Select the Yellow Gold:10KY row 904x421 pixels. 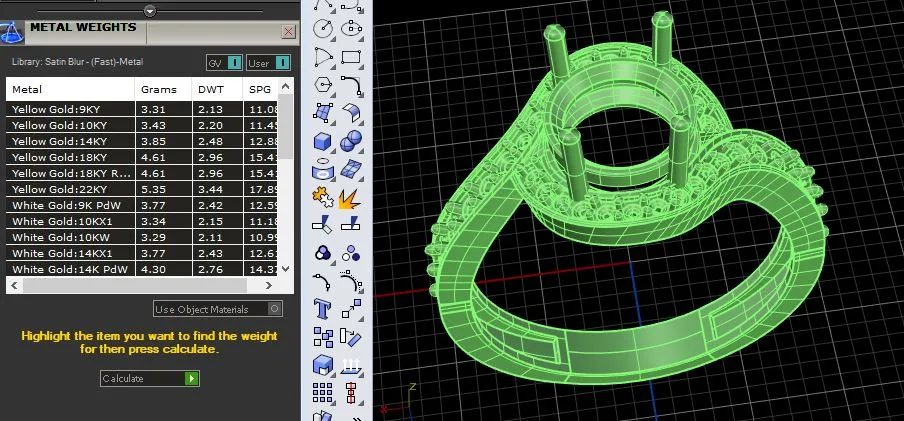pos(142,125)
